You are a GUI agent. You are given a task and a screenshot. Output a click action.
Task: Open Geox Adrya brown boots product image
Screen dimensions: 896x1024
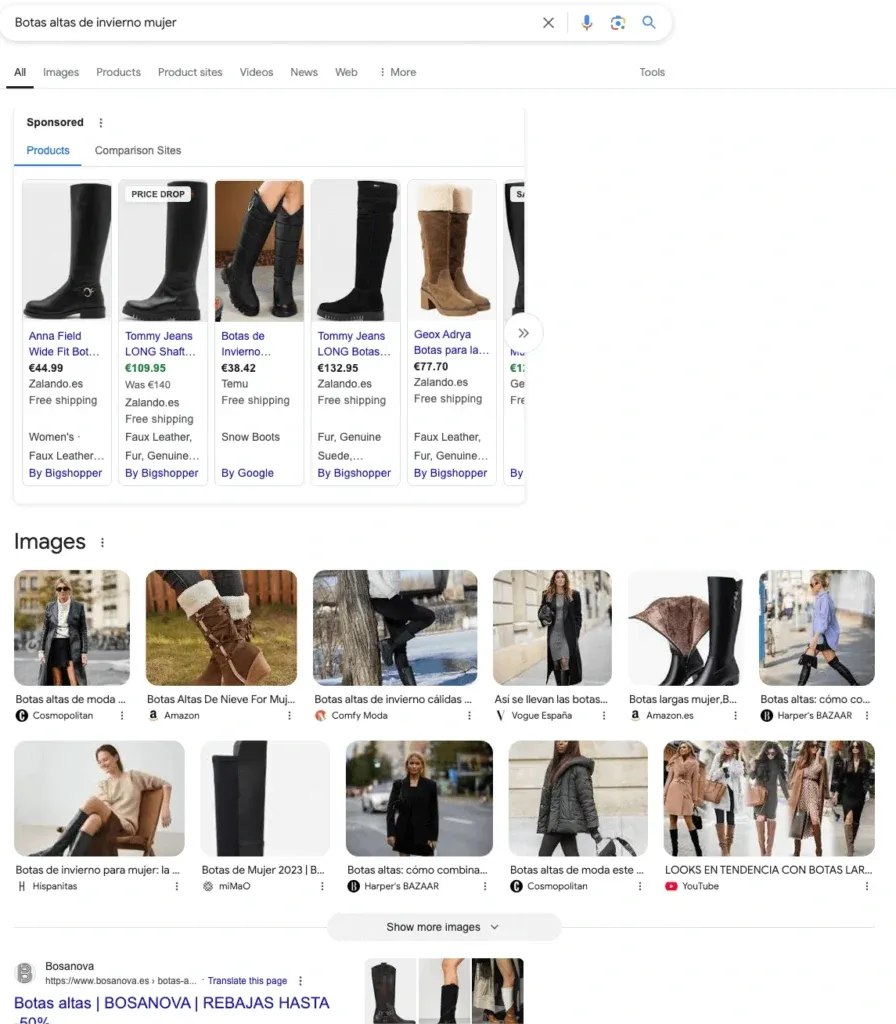click(x=451, y=250)
